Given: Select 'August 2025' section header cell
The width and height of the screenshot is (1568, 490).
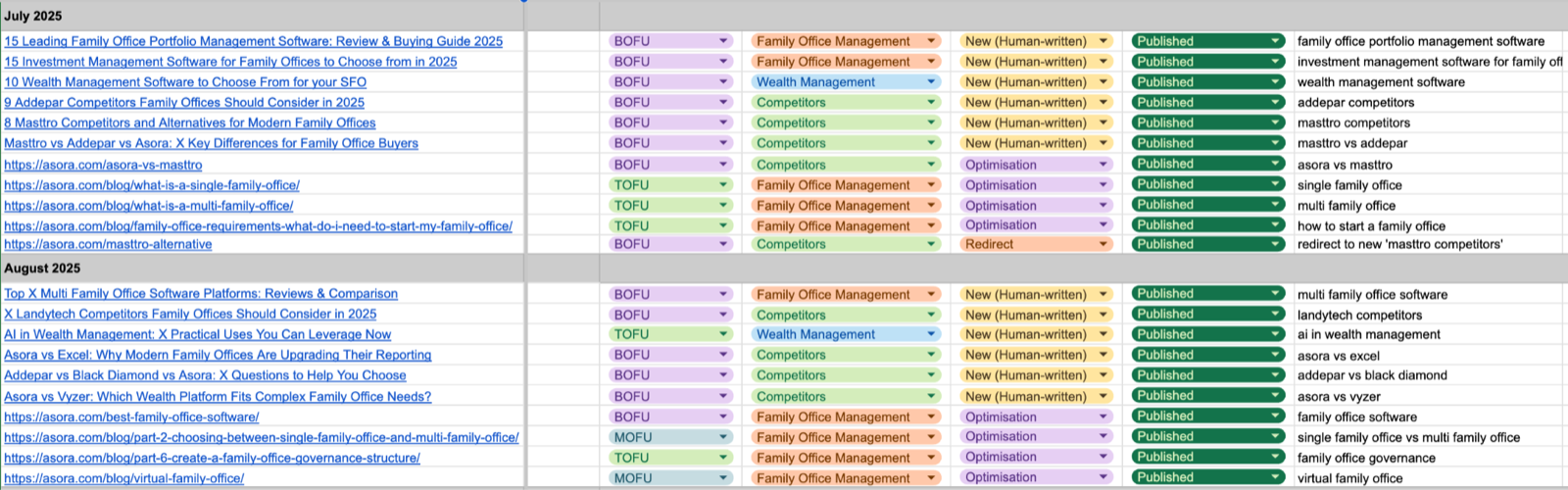Looking at the screenshot, I should coord(262,269).
